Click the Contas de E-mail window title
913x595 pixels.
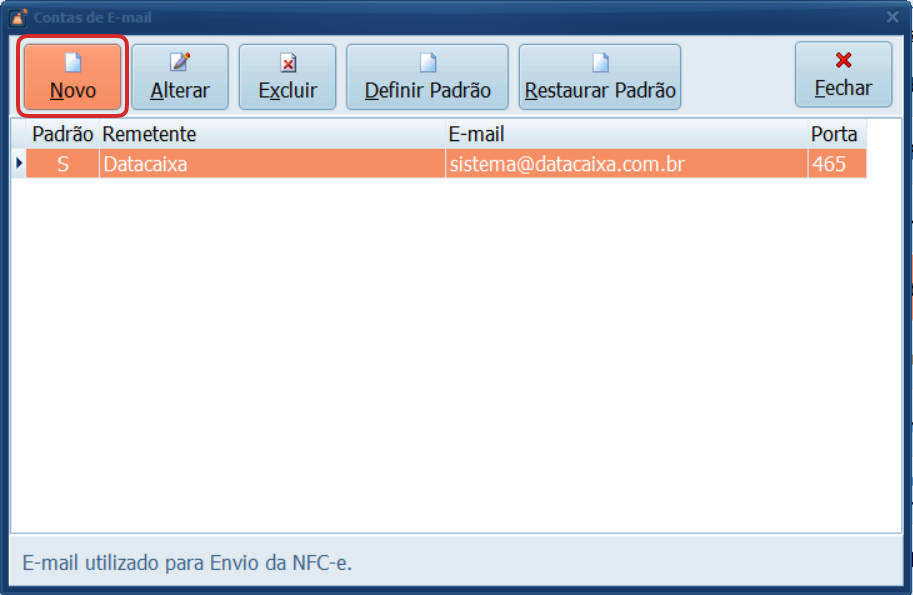(x=93, y=17)
